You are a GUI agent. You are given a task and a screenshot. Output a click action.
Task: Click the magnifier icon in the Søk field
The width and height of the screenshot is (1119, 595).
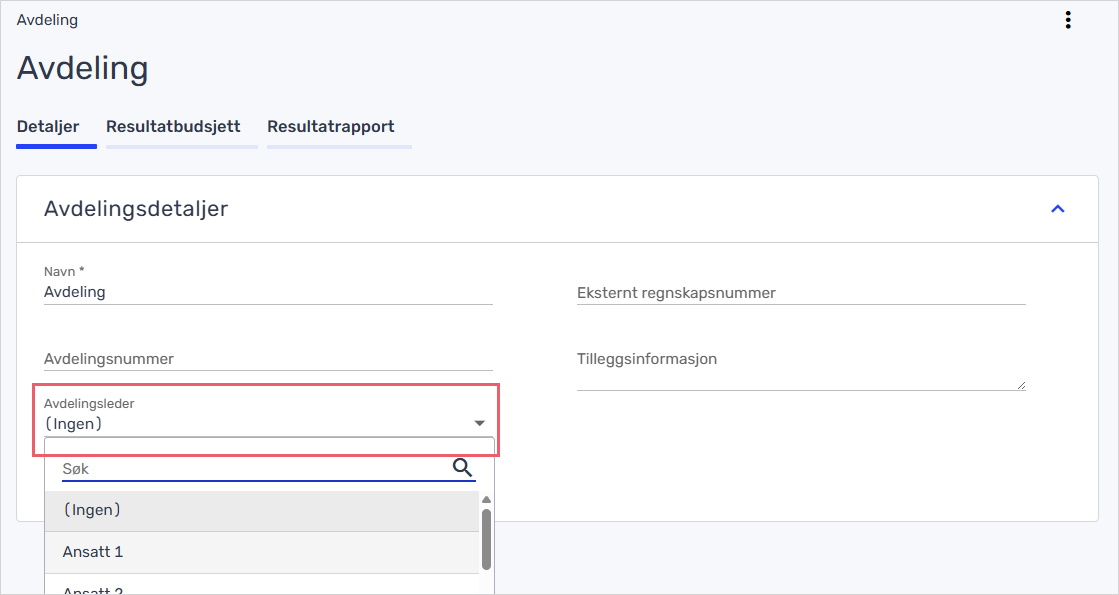462,467
